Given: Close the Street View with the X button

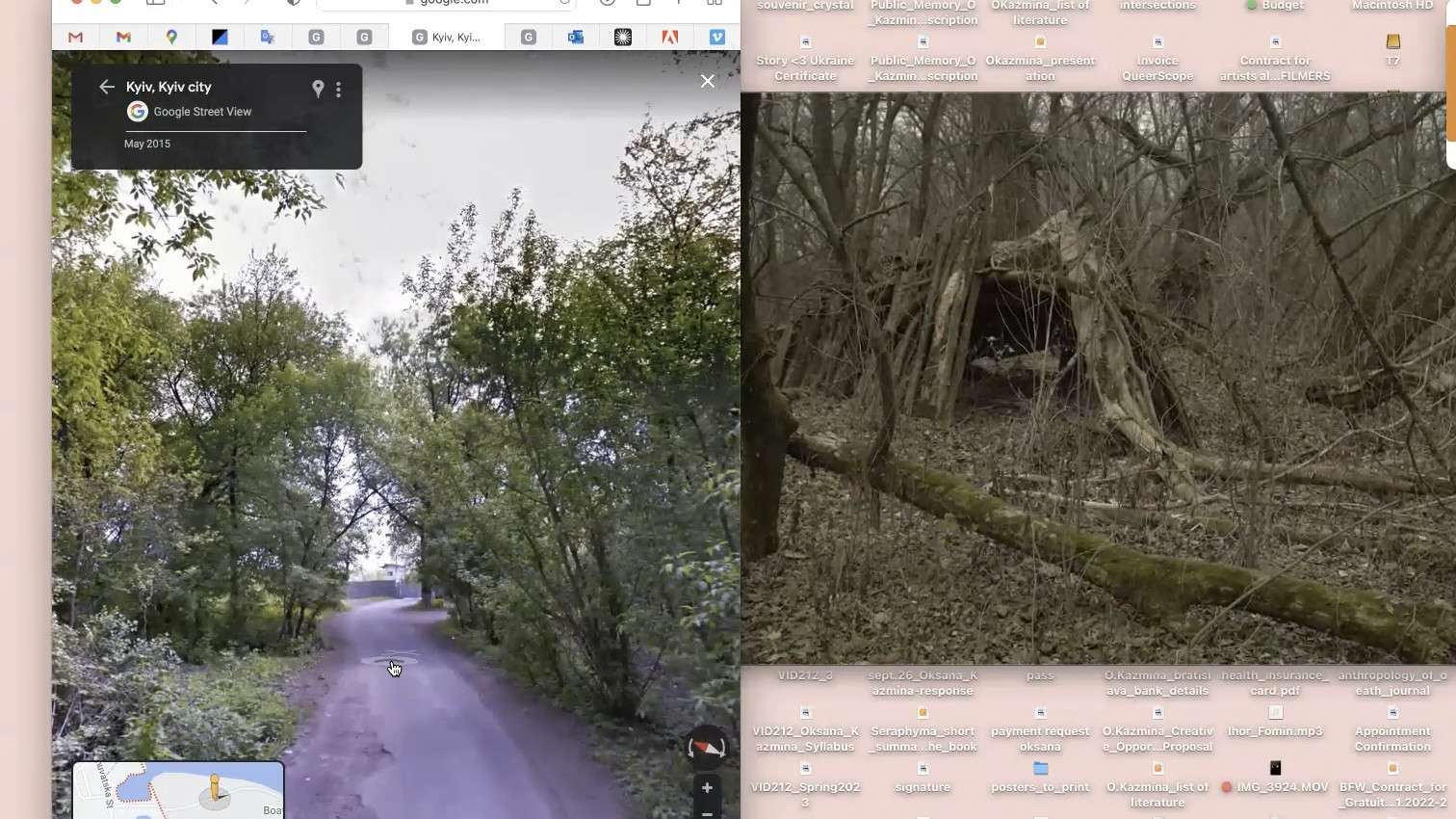Looking at the screenshot, I should pos(708,82).
